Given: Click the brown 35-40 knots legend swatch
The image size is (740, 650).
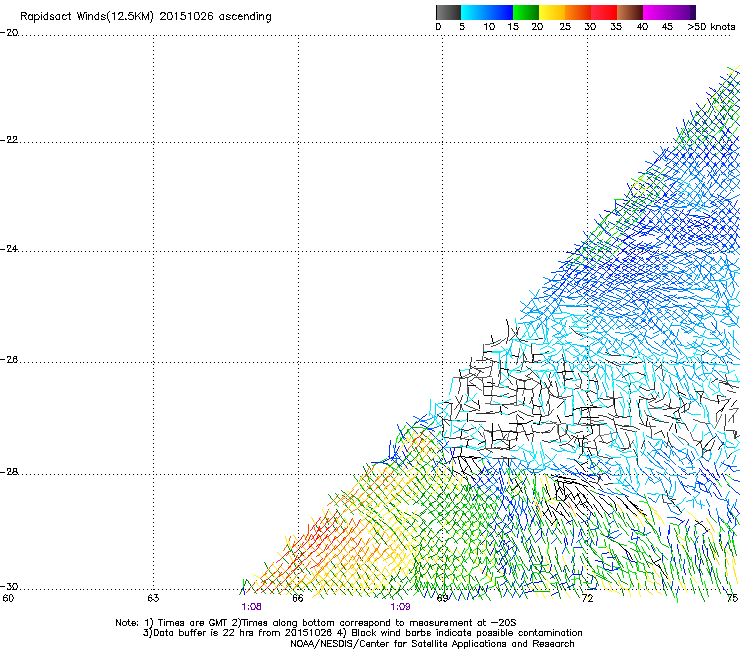Looking at the screenshot, I should click(630, 12).
